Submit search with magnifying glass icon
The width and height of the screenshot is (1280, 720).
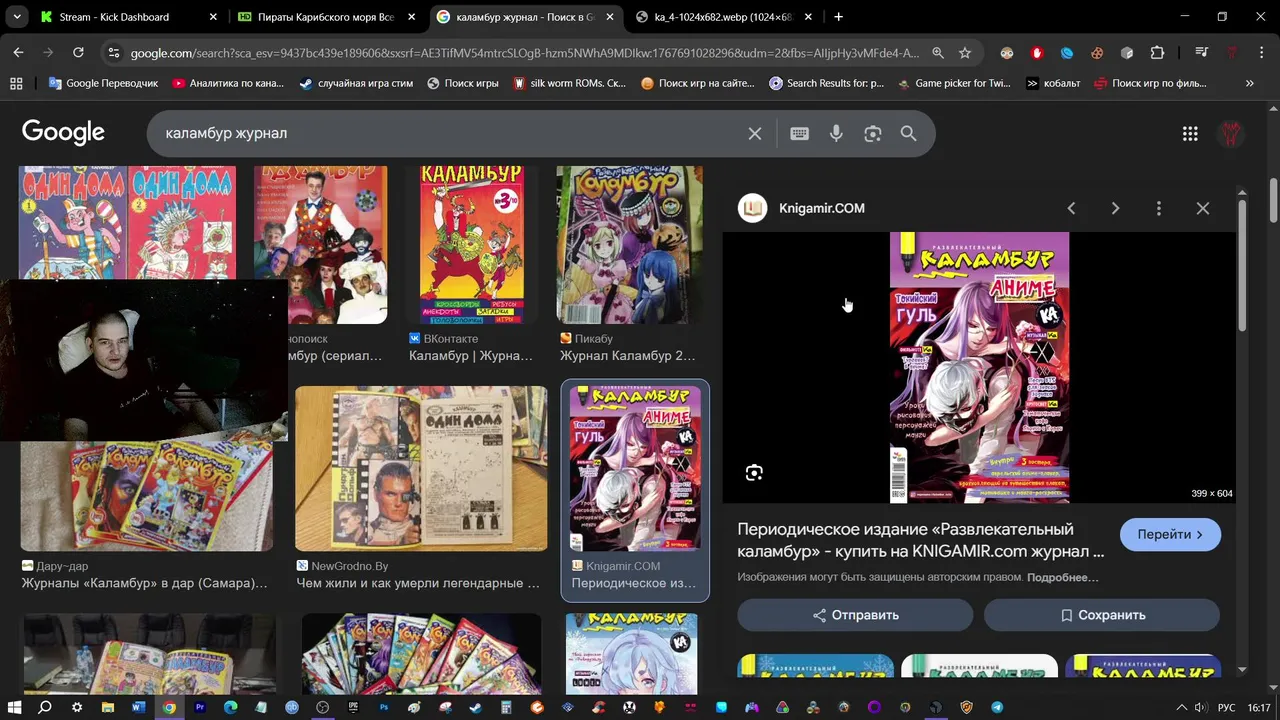point(908,133)
